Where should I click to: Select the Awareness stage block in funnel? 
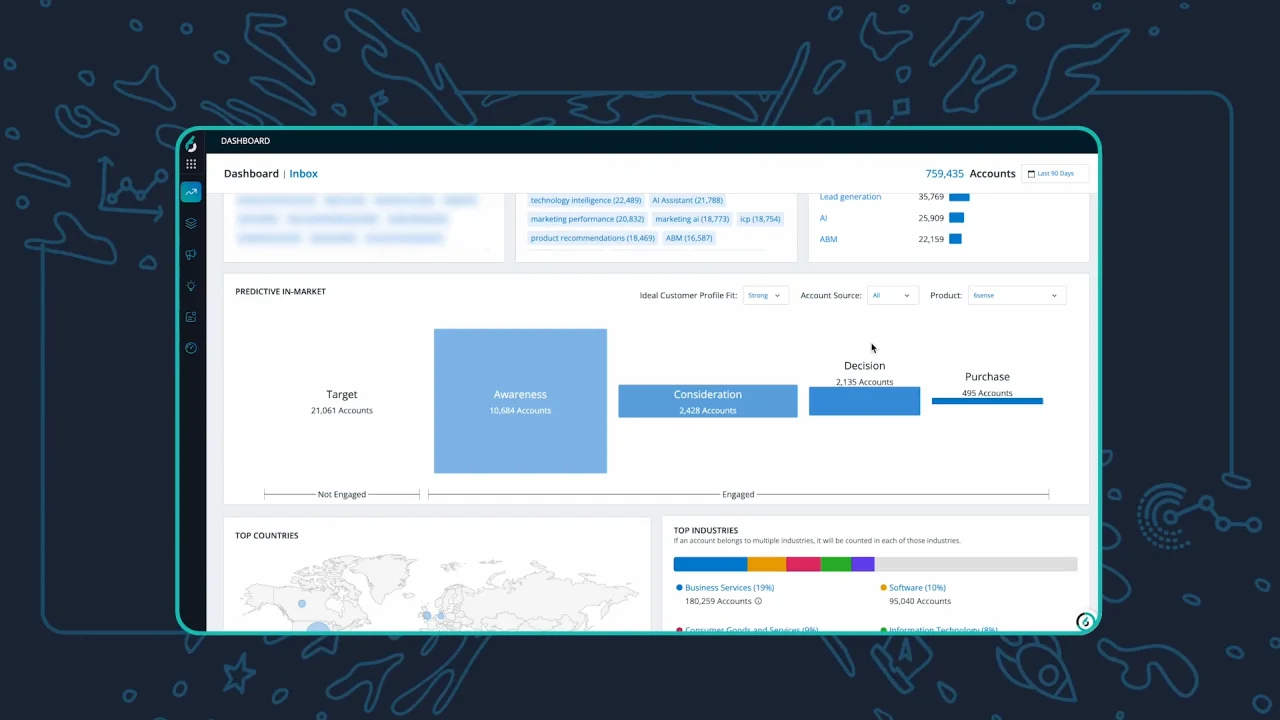[x=520, y=401]
